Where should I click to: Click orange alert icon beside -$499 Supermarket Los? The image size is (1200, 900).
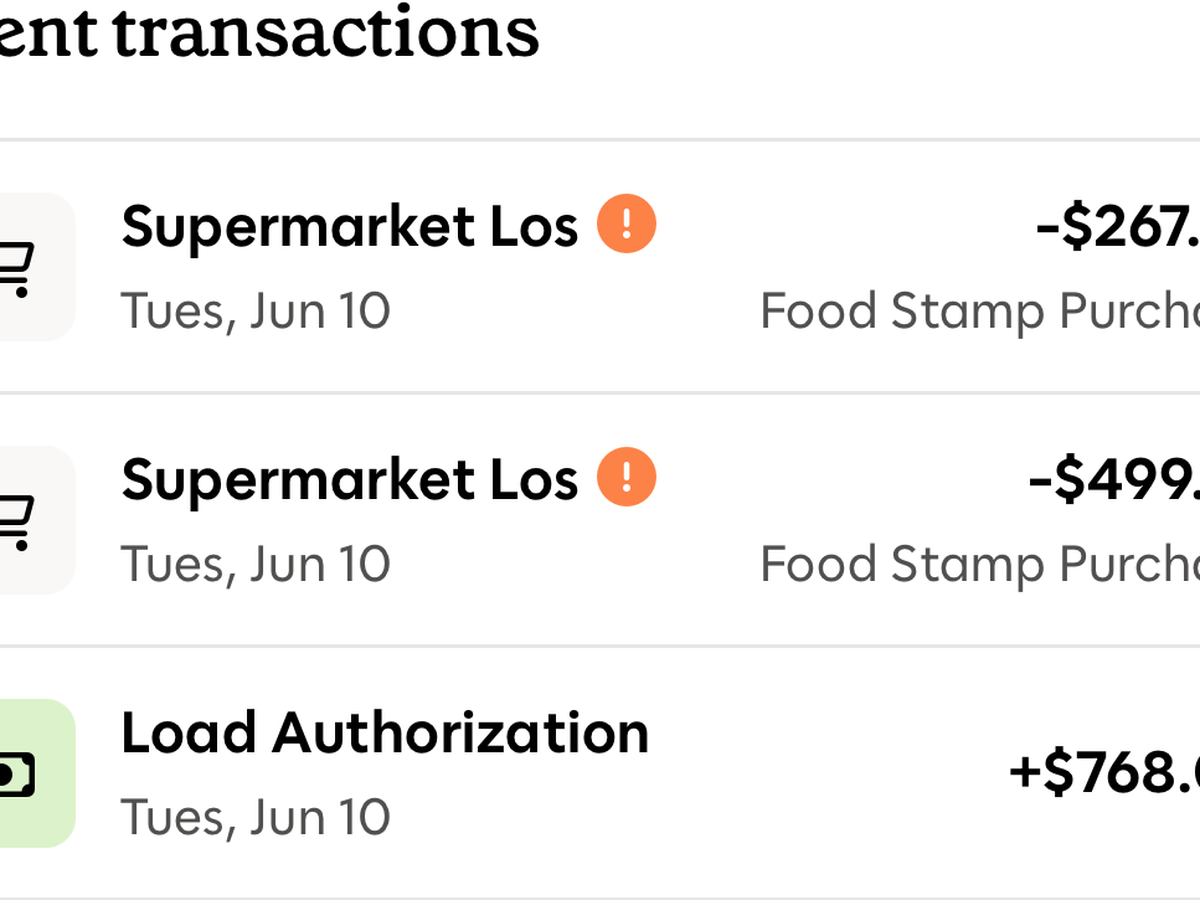coord(627,477)
